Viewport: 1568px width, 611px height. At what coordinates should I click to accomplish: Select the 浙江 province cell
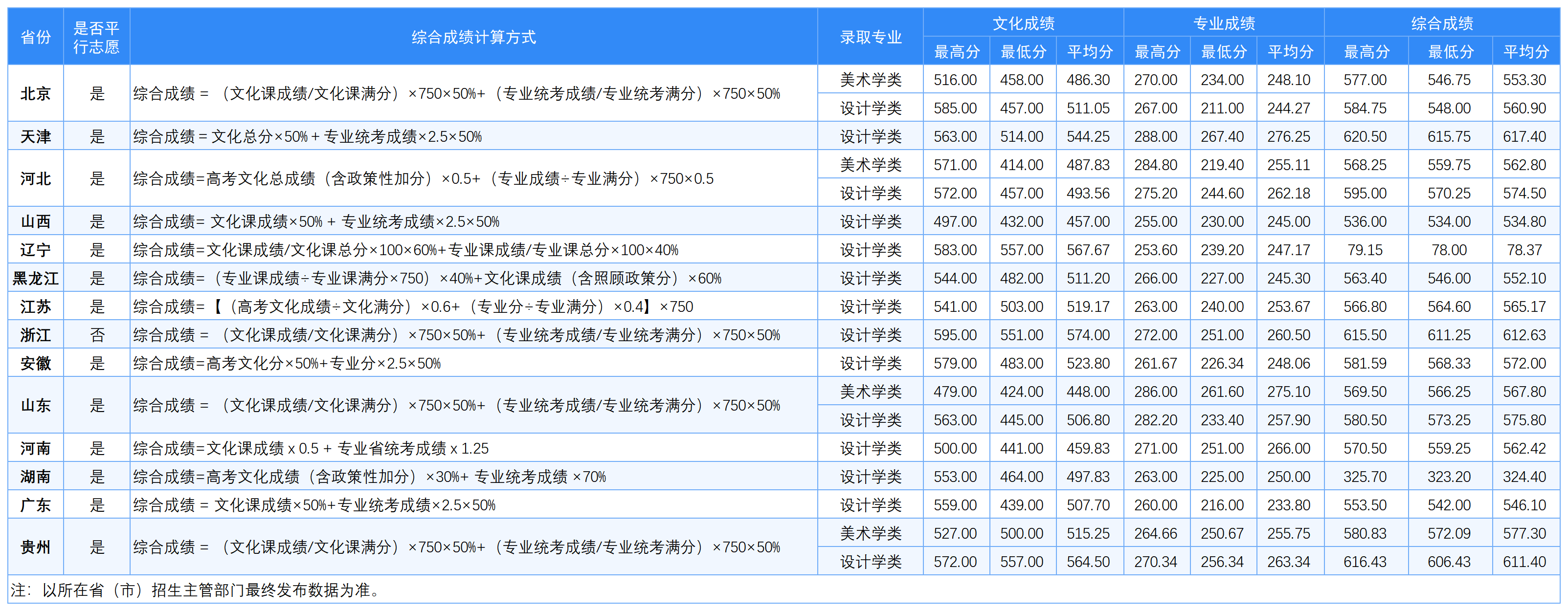[35, 335]
